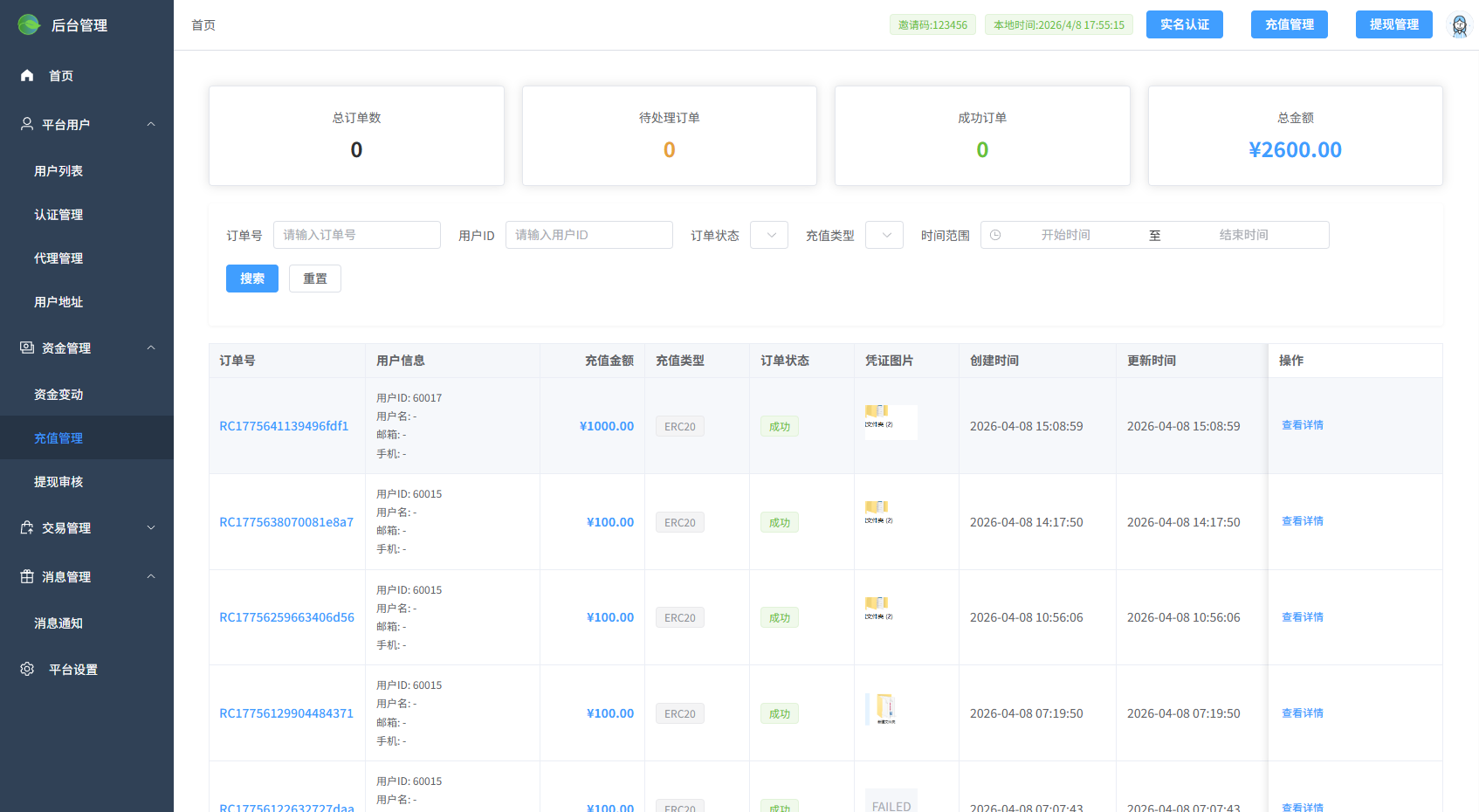Click the 实名认证 button

click(x=1184, y=24)
